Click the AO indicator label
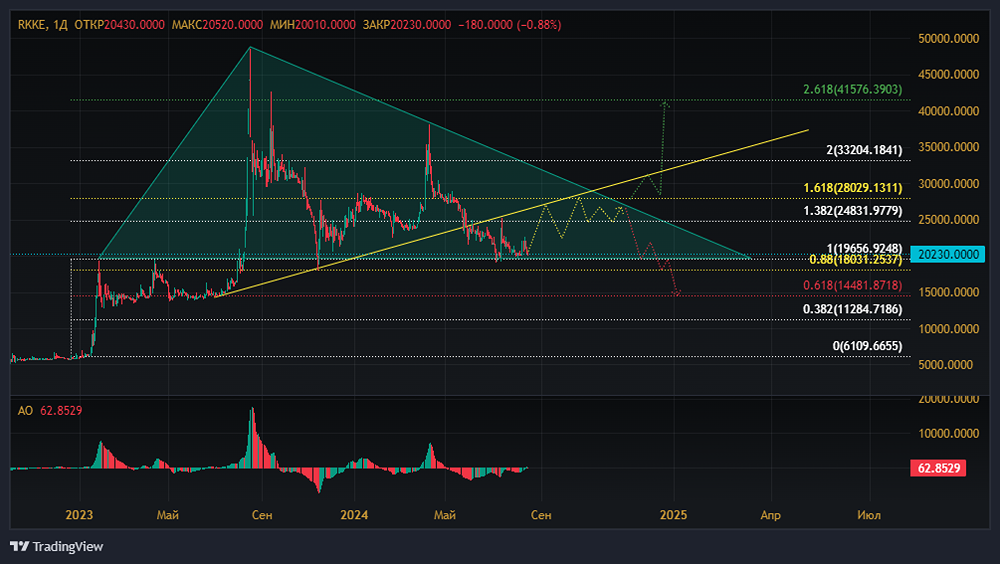The height and width of the screenshot is (564, 1000). 25,411
